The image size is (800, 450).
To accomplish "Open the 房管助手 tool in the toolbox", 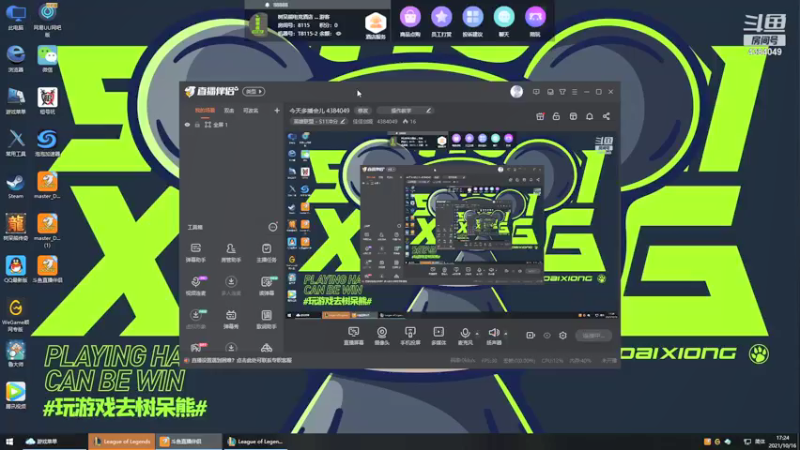I will click(x=231, y=253).
